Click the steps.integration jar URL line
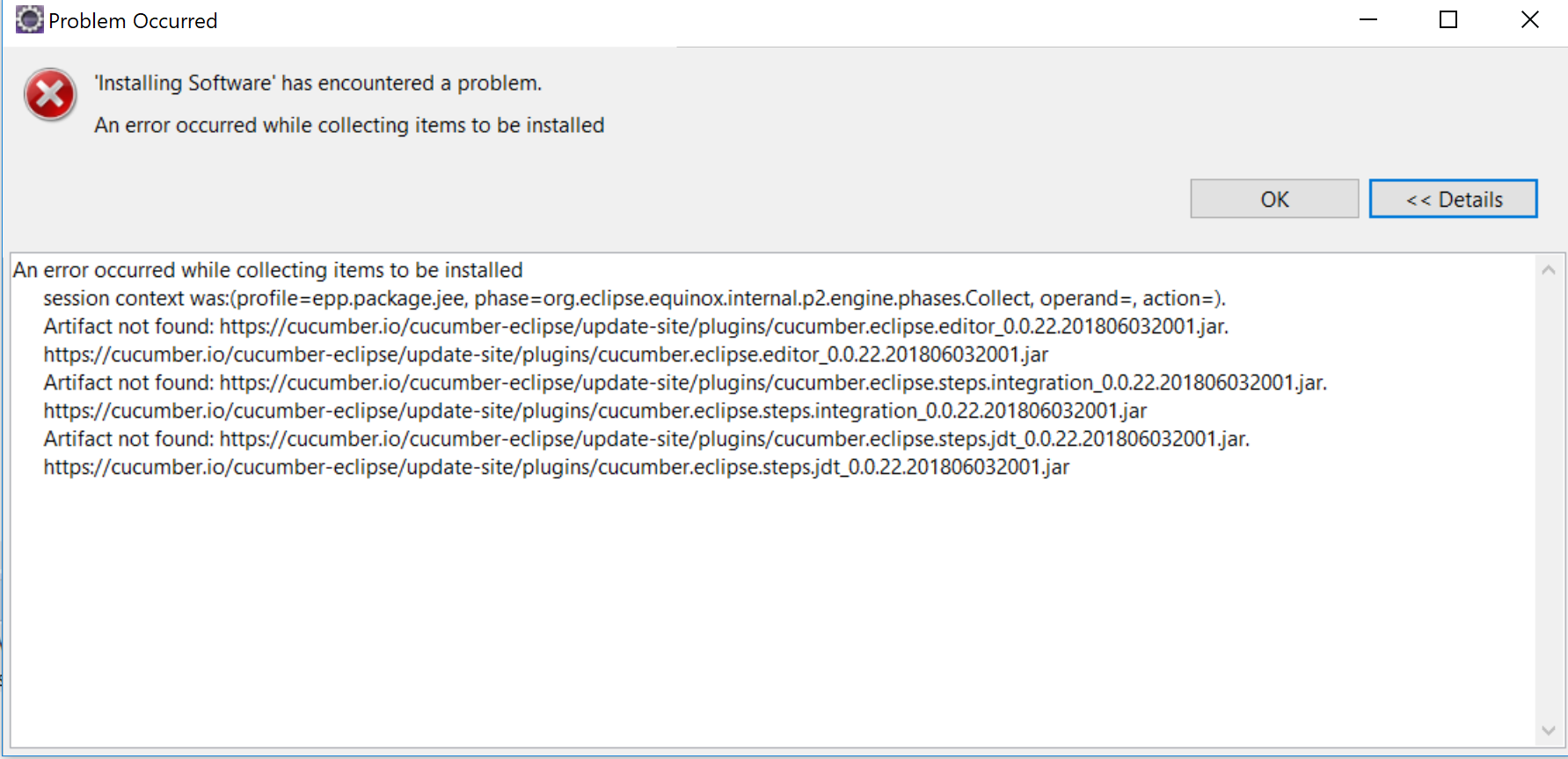This screenshot has height=759, width=1568. 594,411
